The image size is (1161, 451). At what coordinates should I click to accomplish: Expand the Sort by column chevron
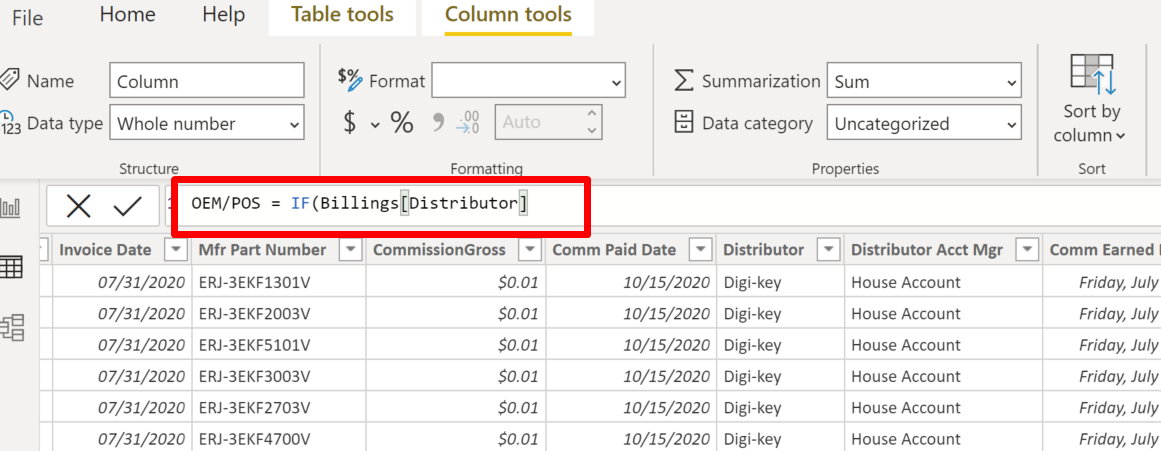point(1120,136)
